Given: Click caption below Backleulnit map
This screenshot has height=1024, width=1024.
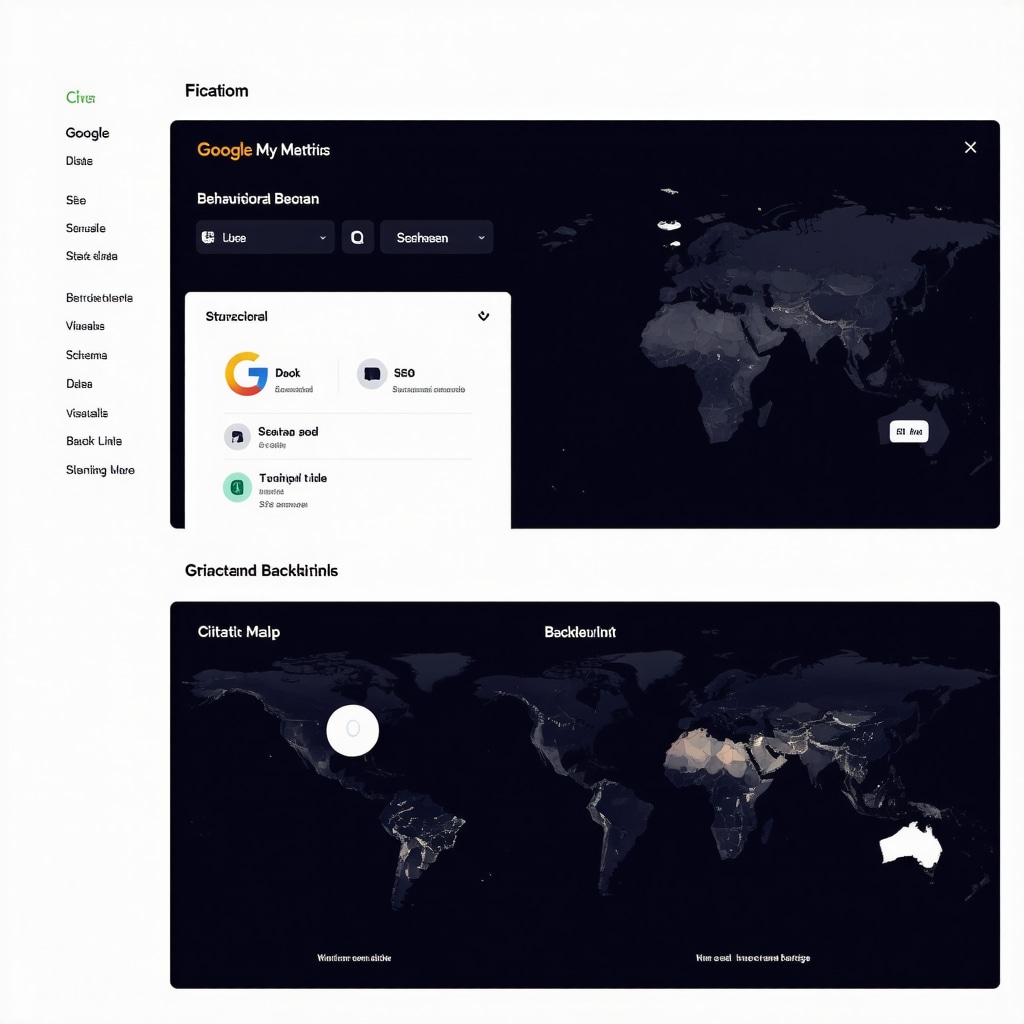Looking at the screenshot, I should [x=752, y=957].
